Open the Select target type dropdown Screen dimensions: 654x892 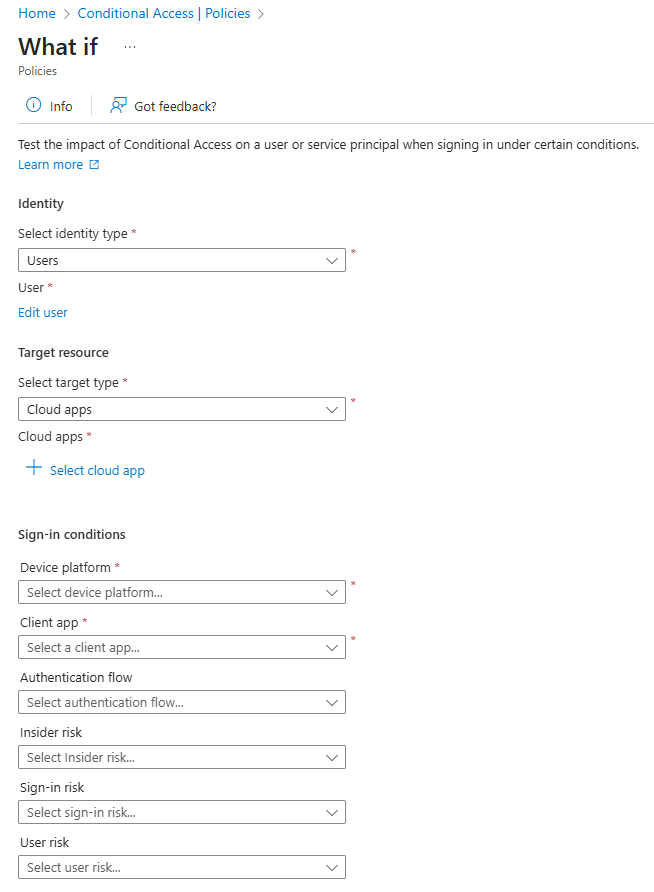point(182,409)
